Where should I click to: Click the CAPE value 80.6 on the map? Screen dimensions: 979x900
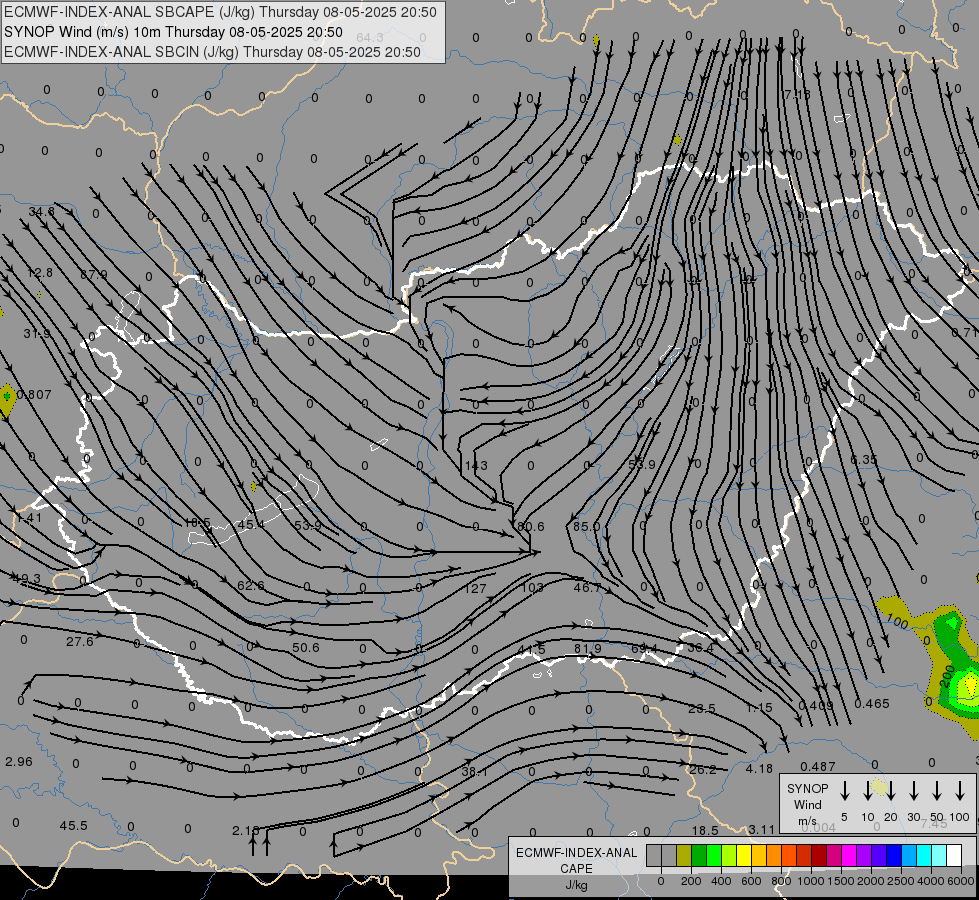click(x=531, y=527)
